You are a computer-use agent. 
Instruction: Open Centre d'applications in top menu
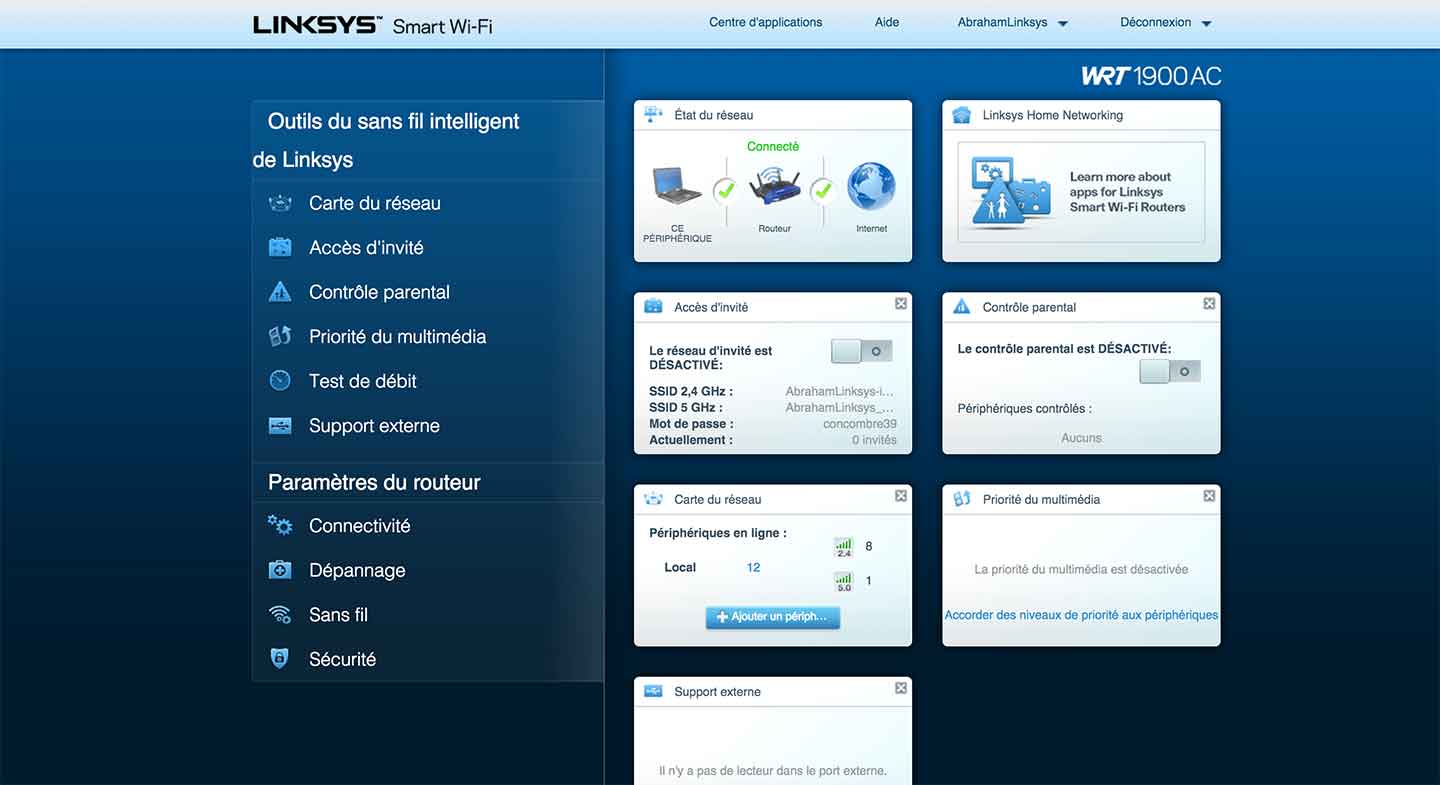pyautogui.click(x=765, y=22)
